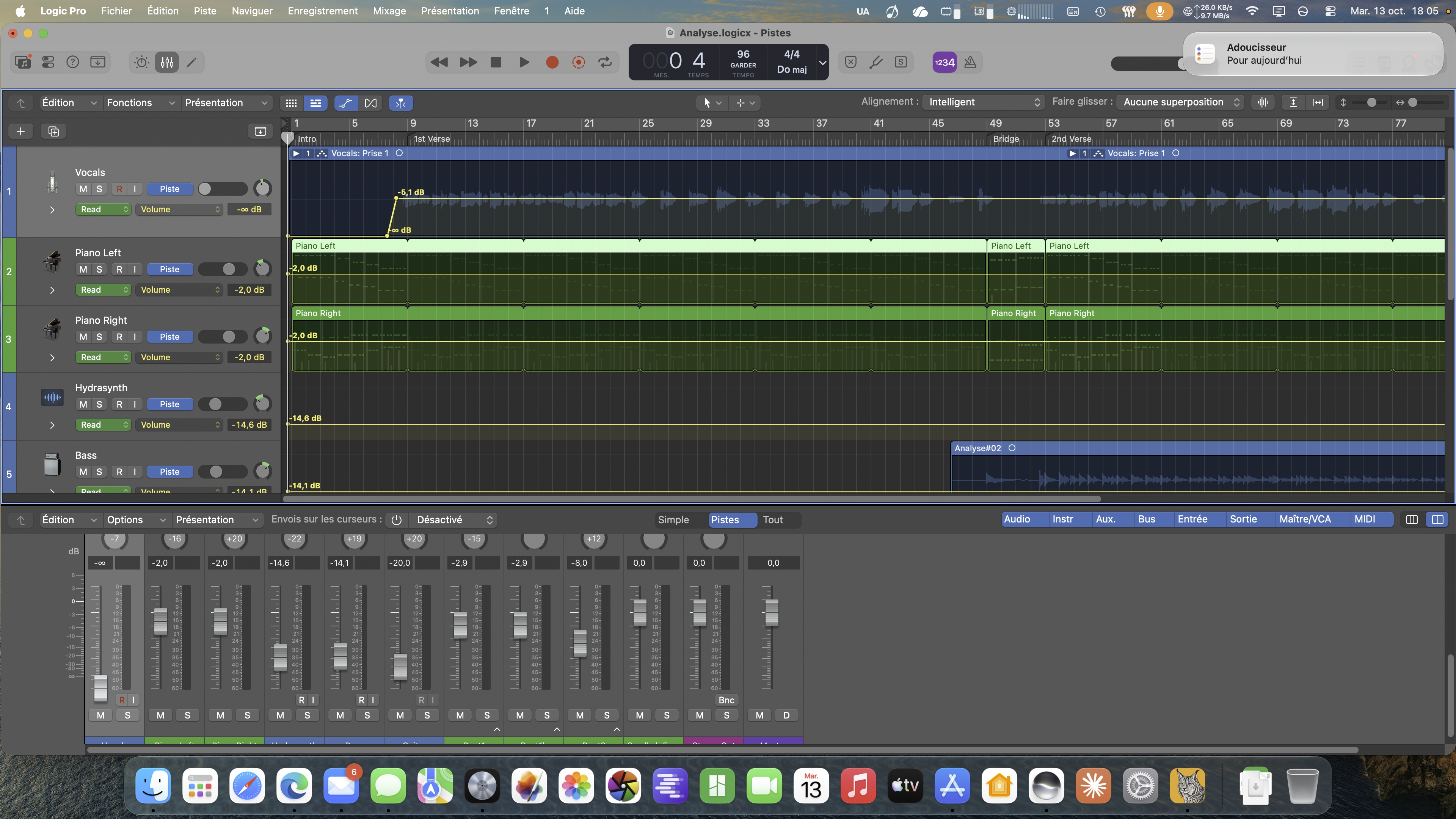Screen dimensions: 1456x819
Task: Open the Inspector icon in the toolbar
Action: [x=48, y=62]
